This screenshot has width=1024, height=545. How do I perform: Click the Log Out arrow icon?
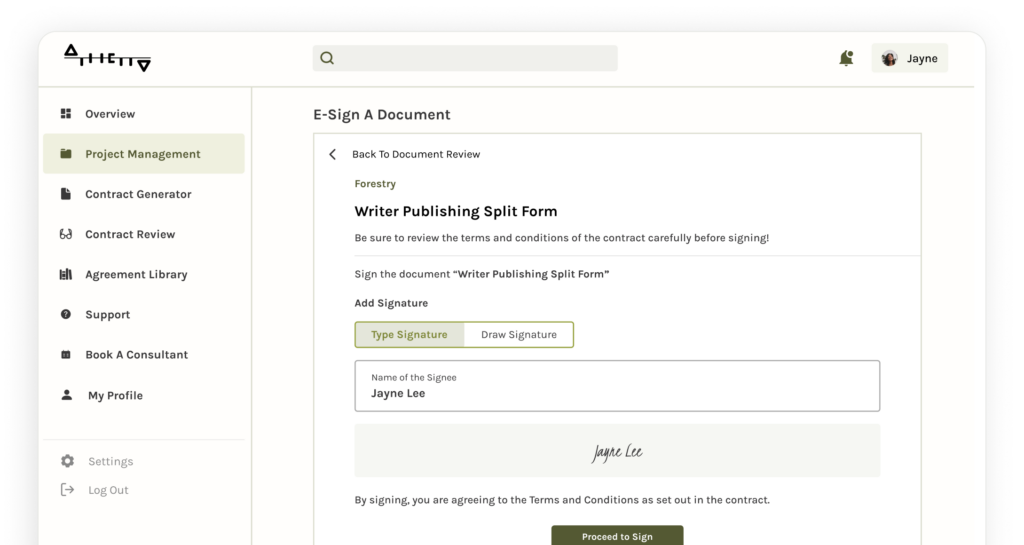pos(67,490)
